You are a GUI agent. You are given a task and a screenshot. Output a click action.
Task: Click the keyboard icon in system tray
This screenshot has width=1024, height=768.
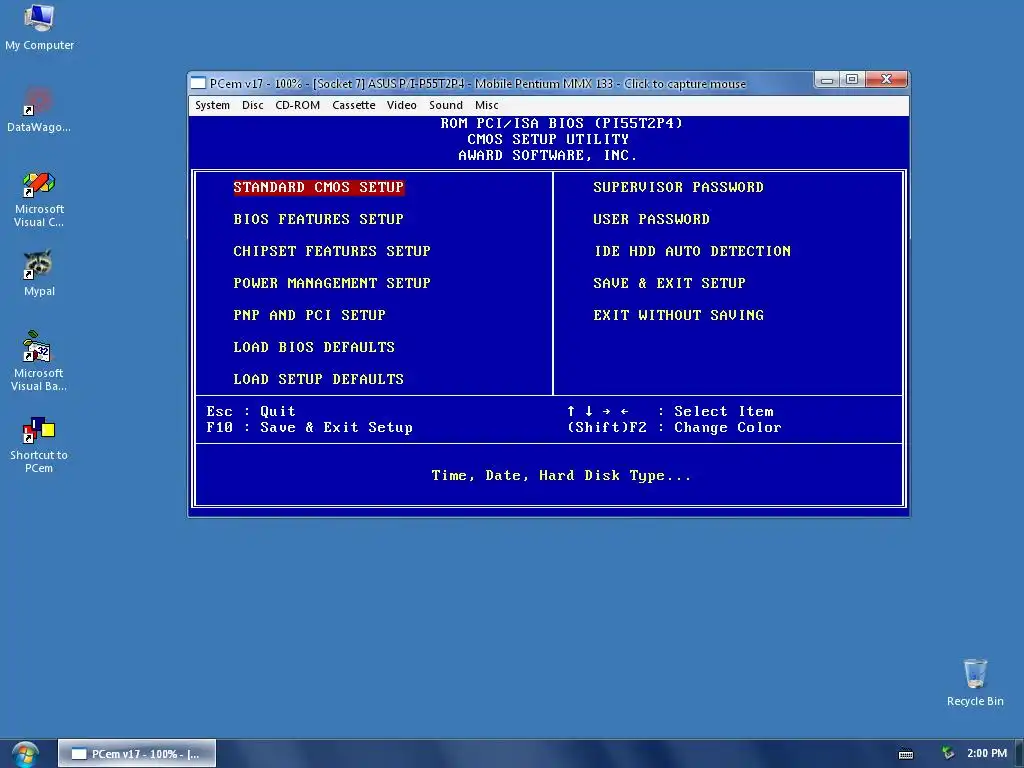[x=906, y=754]
